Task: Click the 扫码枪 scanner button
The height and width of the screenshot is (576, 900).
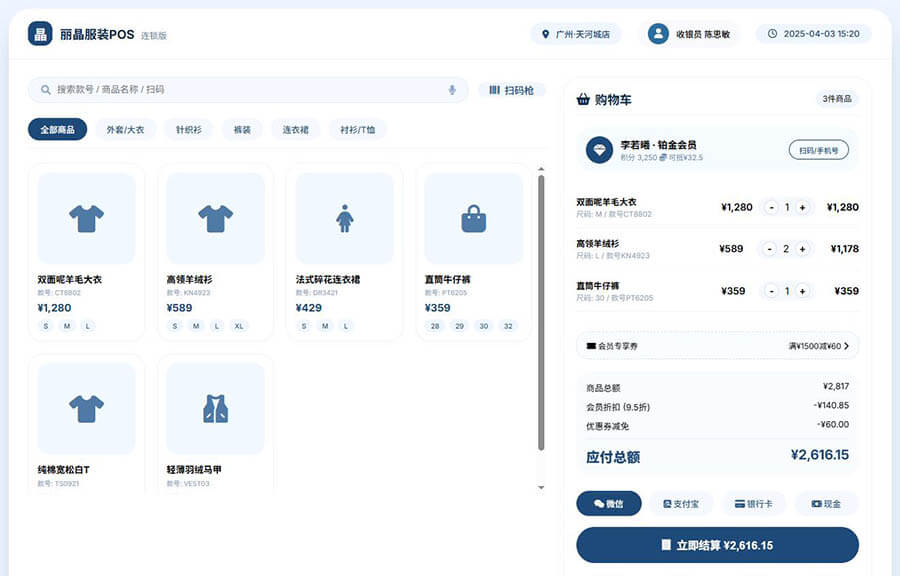Action: (x=512, y=90)
